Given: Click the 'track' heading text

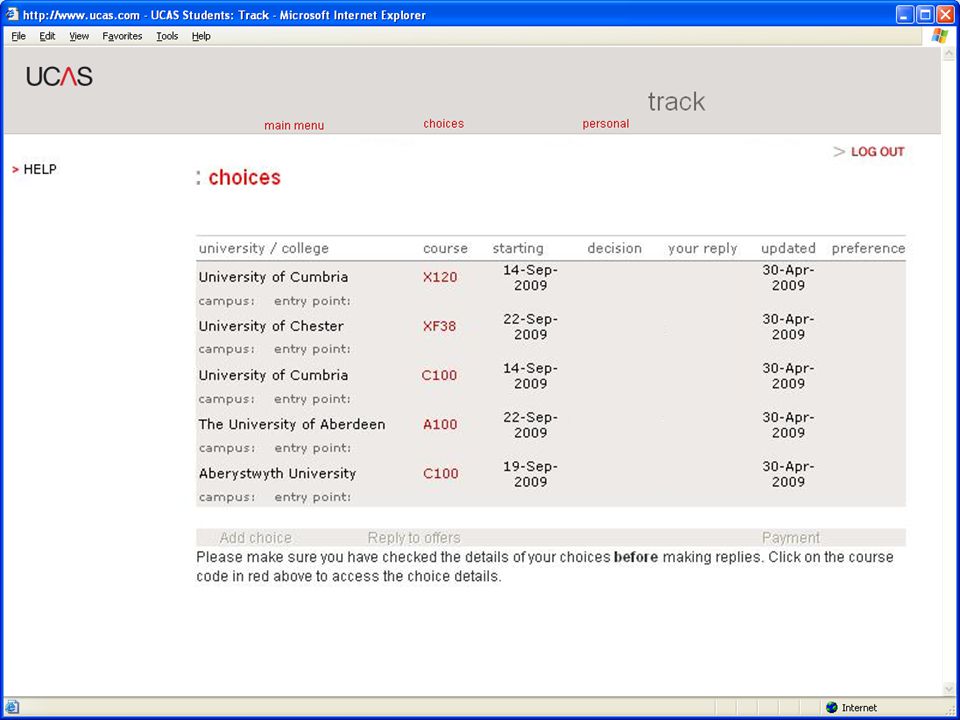Looking at the screenshot, I should (x=677, y=102).
